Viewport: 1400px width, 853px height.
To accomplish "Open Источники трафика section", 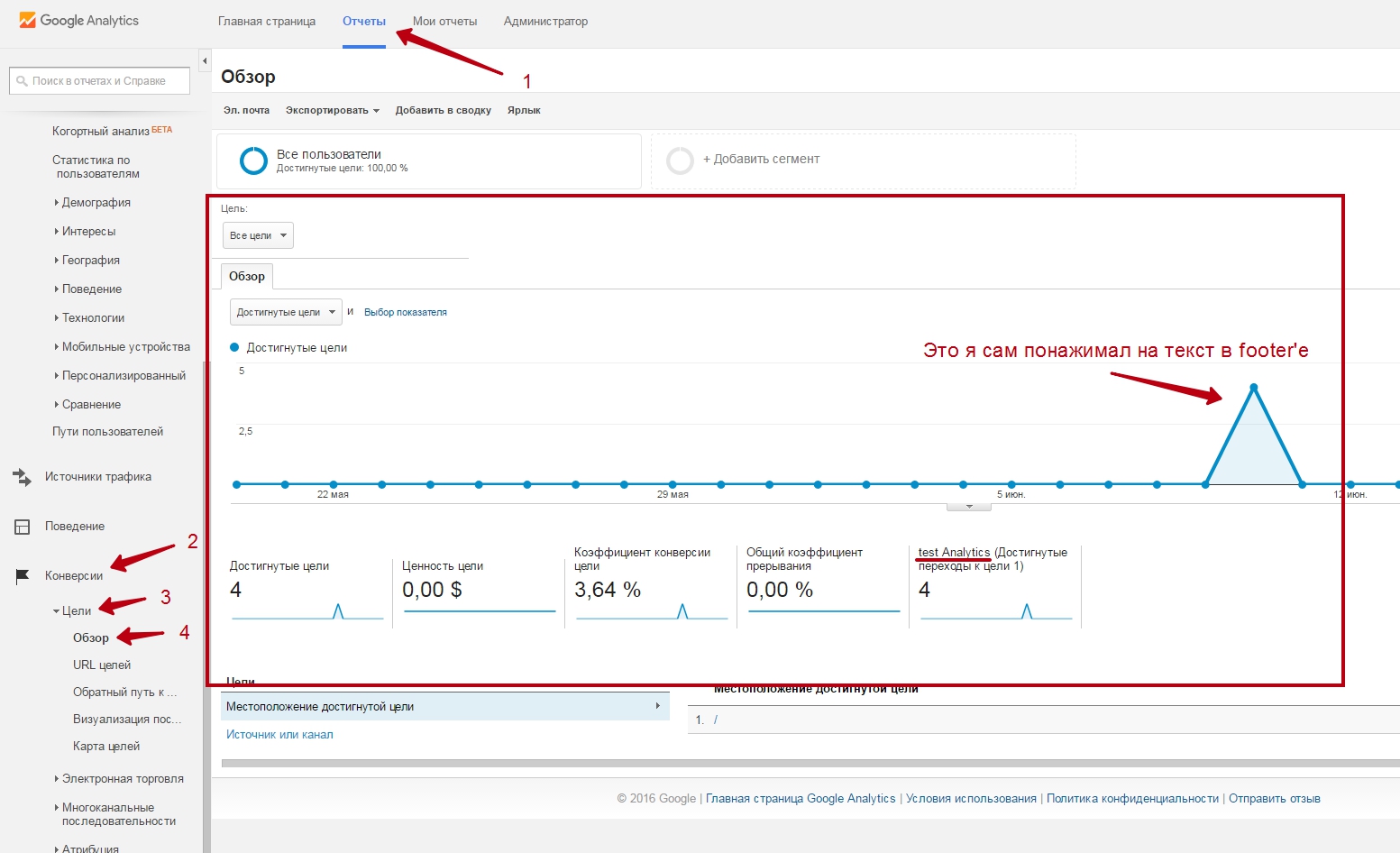I will (x=98, y=477).
